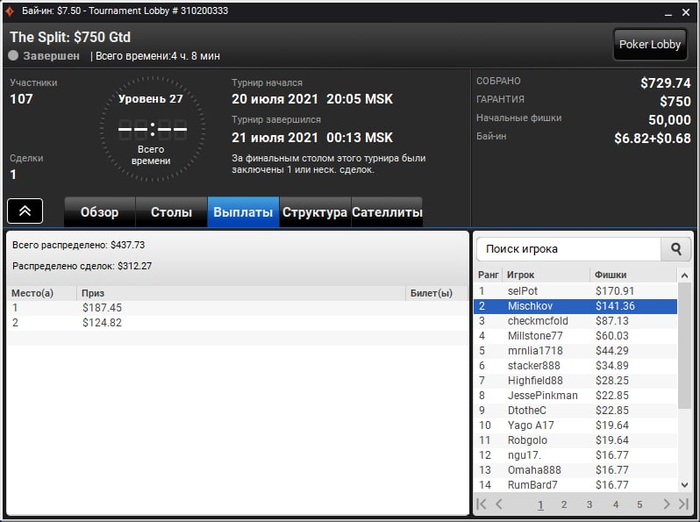Open the Обзор tab

pyautogui.click(x=100, y=212)
